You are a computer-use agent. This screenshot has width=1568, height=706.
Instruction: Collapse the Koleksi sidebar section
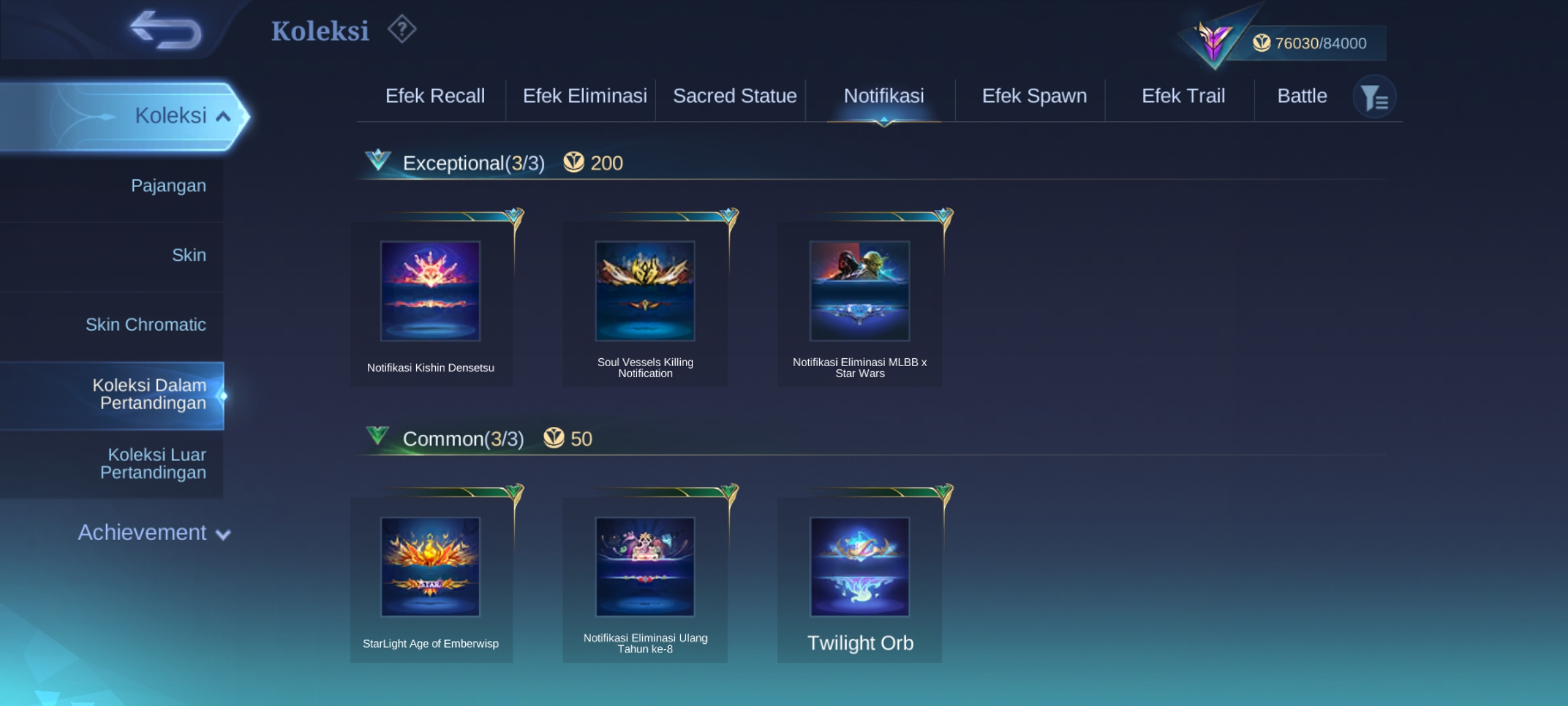(x=124, y=116)
